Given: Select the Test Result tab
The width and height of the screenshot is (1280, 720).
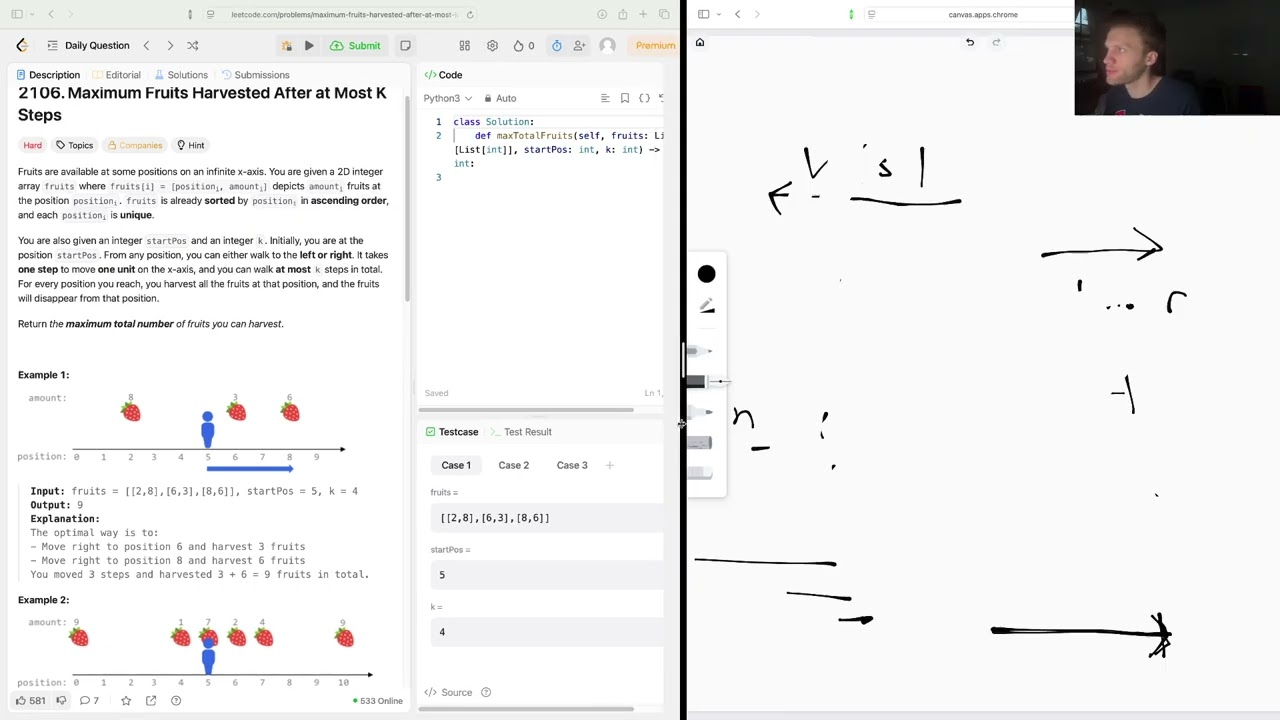Looking at the screenshot, I should coord(520,432).
